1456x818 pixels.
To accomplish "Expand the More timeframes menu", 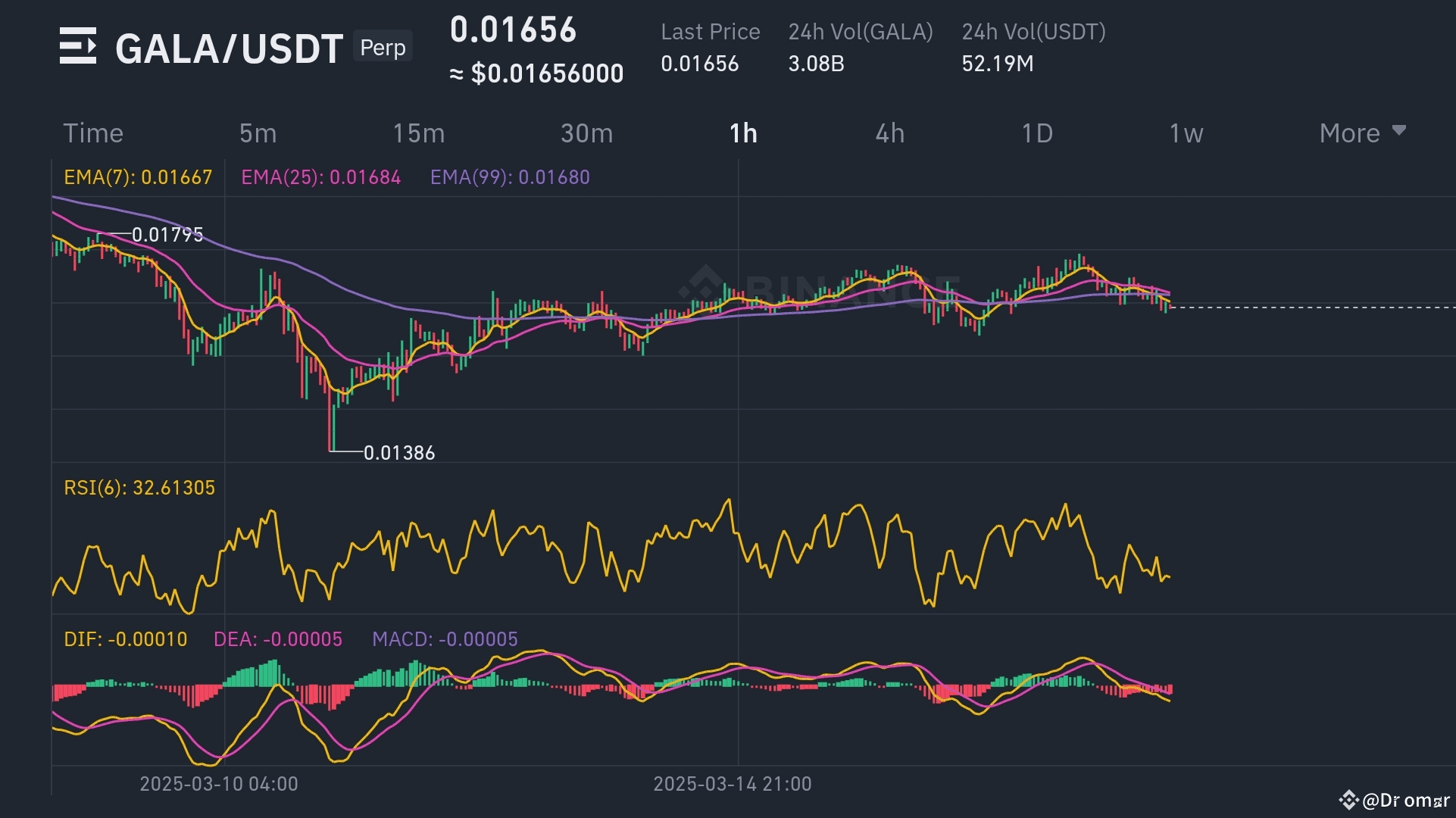I will pos(1350,133).
